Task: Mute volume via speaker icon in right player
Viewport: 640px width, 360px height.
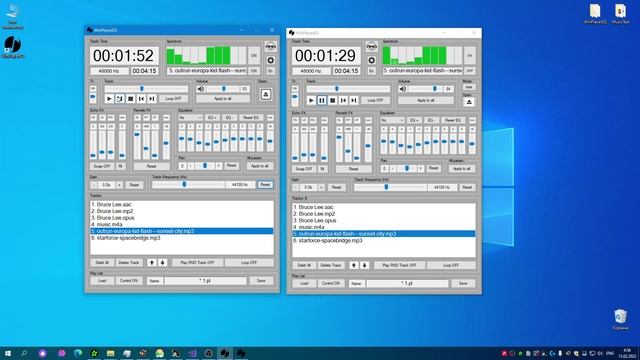Action: click(x=402, y=89)
